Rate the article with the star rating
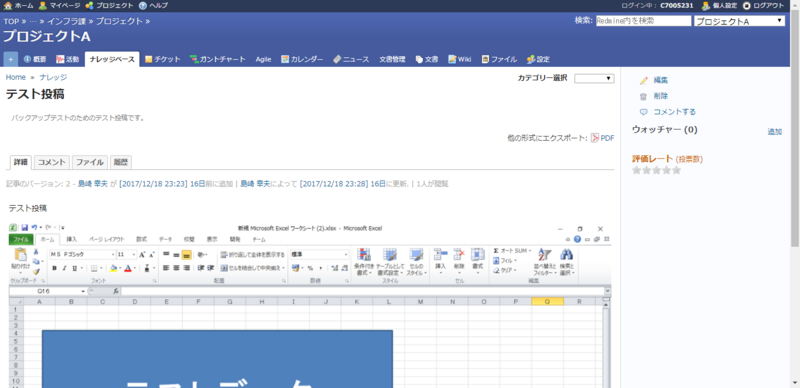 point(657,171)
